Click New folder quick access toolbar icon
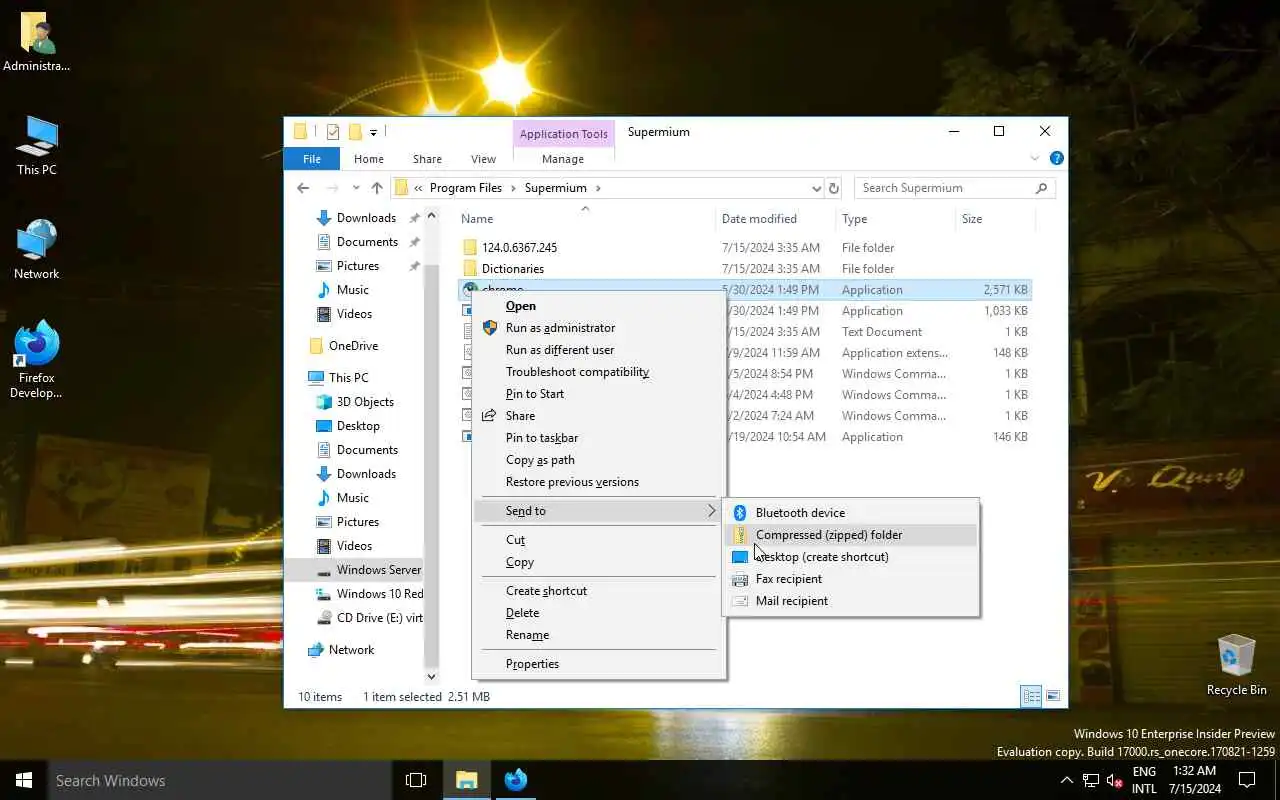 pyautogui.click(x=355, y=132)
